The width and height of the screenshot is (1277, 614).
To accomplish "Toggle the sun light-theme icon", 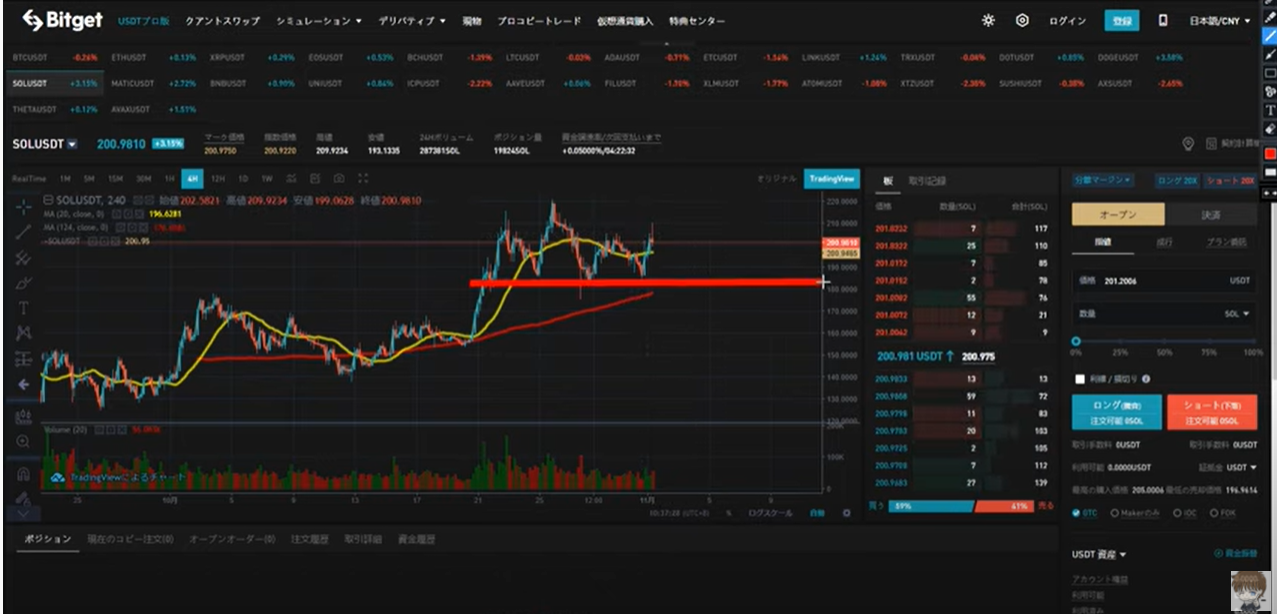I will pos(988,20).
